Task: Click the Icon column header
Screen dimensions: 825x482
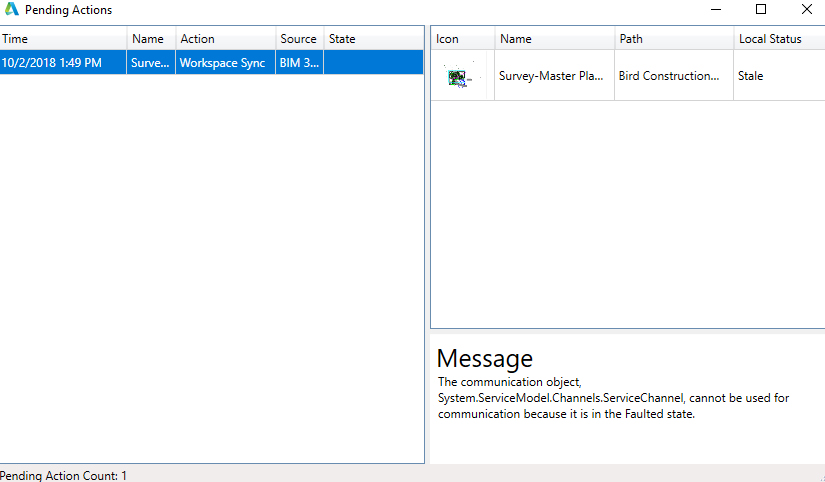Action: pos(463,39)
